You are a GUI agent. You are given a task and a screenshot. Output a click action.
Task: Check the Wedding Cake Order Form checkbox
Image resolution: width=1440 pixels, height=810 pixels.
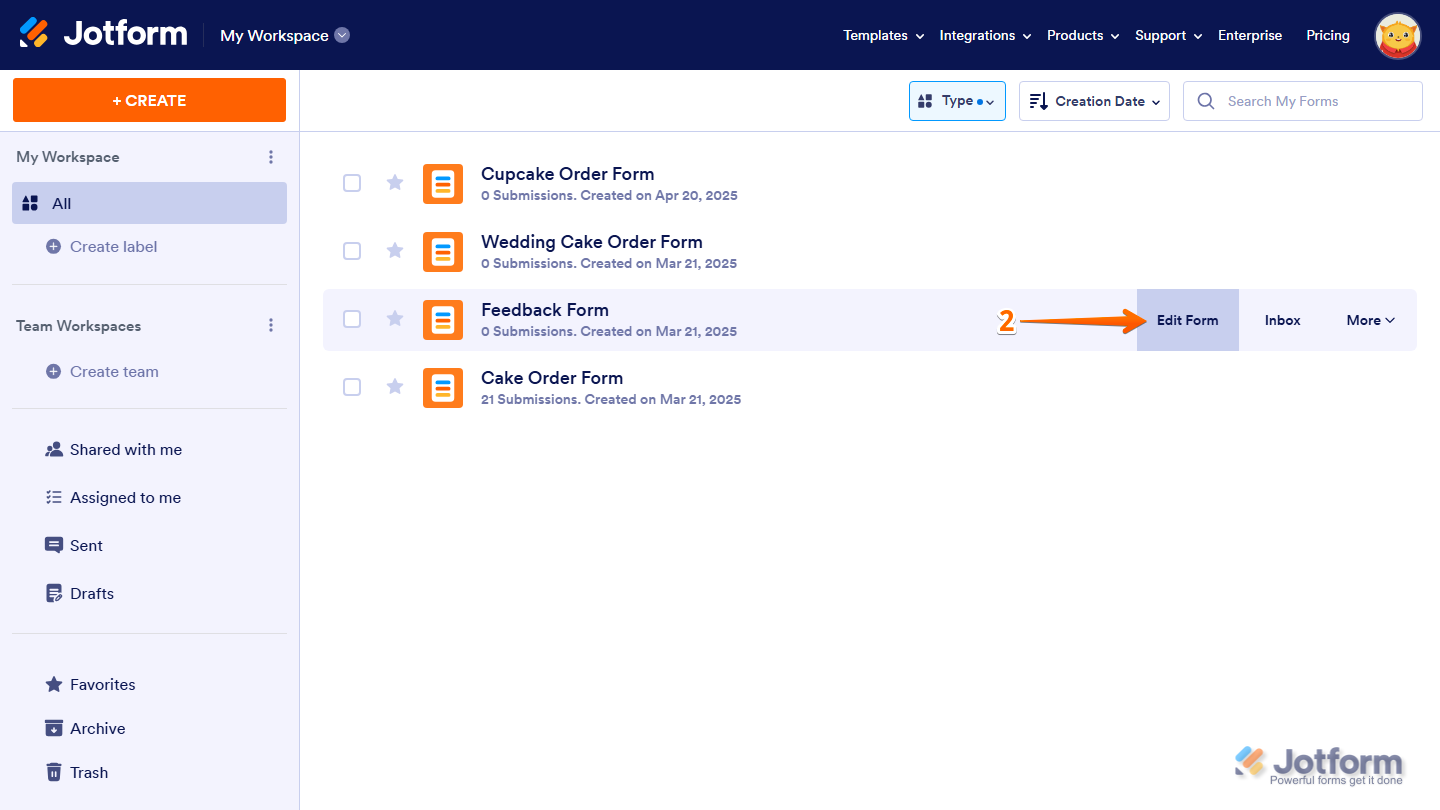[352, 251]
